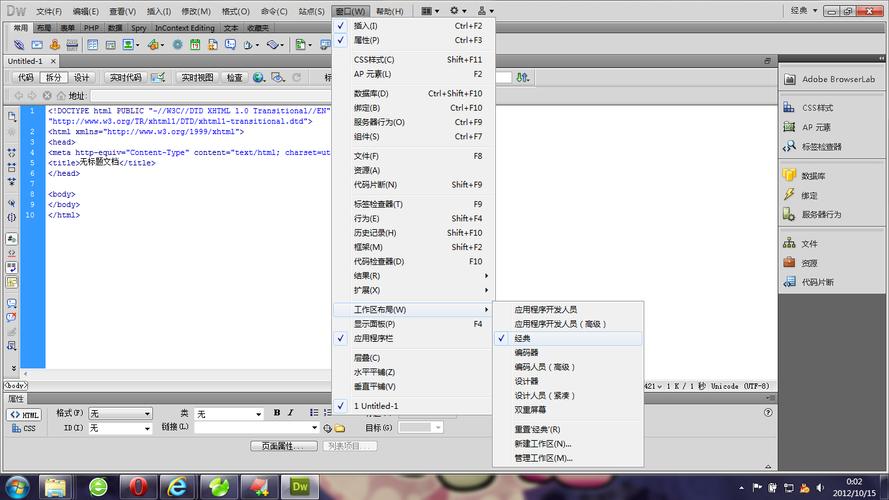This screenshot has width=889, height=500.
Task: Click the blue gear widget icon in insert bar
Action: pyautogui.click(x=177, y=45)
